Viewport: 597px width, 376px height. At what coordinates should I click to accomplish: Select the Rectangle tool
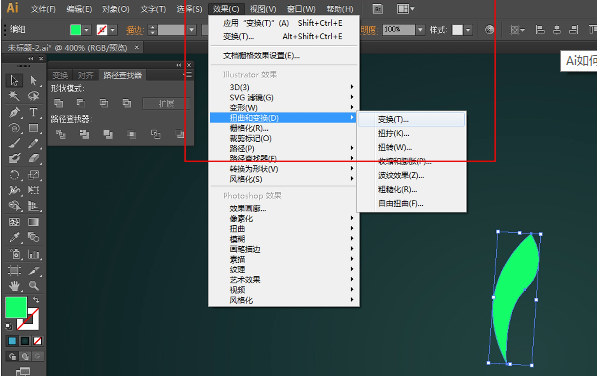pyautogui.click(x=34, y=128)
